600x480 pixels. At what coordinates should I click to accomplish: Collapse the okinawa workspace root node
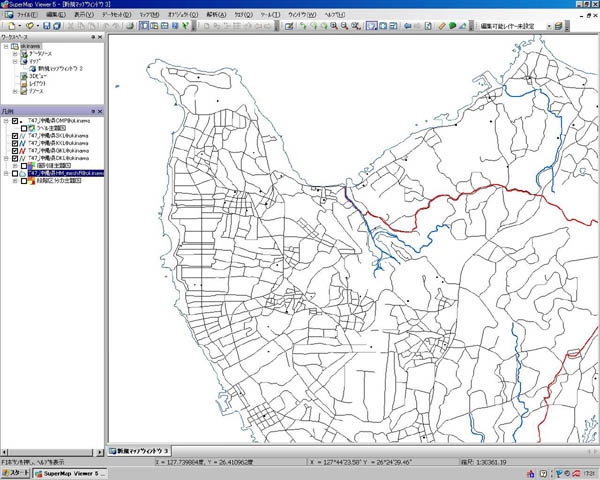tap(5, 46)
